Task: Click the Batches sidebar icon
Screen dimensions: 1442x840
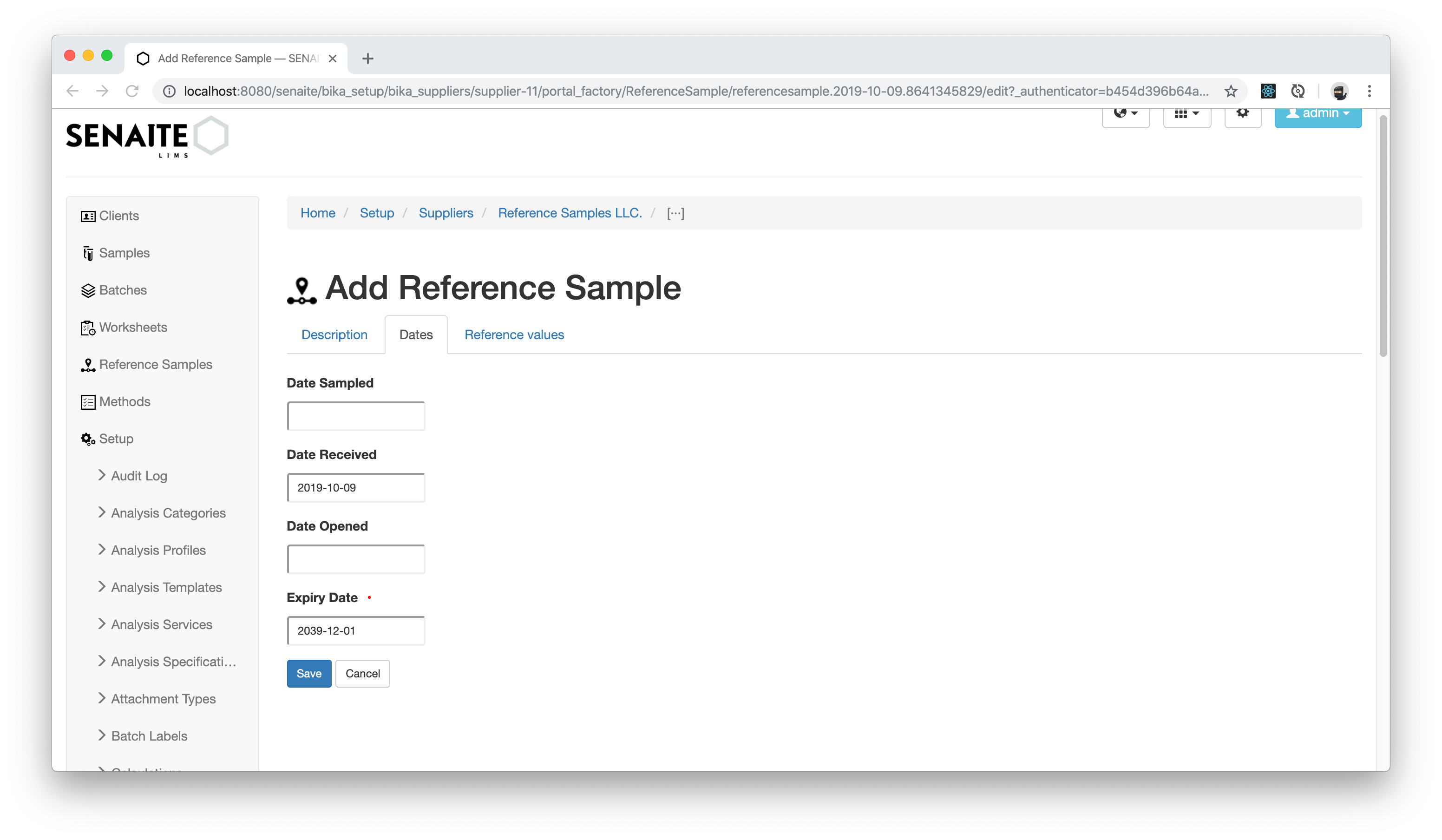Action: coord(87,289)
